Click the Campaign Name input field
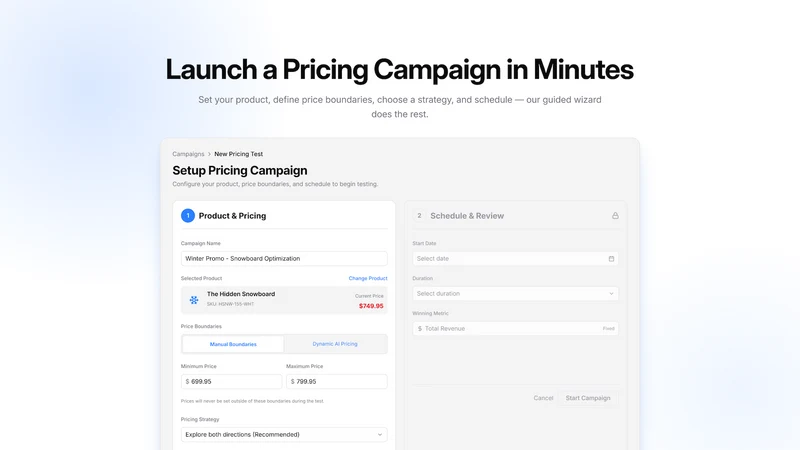This screenshot has width=800, height=450. tap(284, 258)
